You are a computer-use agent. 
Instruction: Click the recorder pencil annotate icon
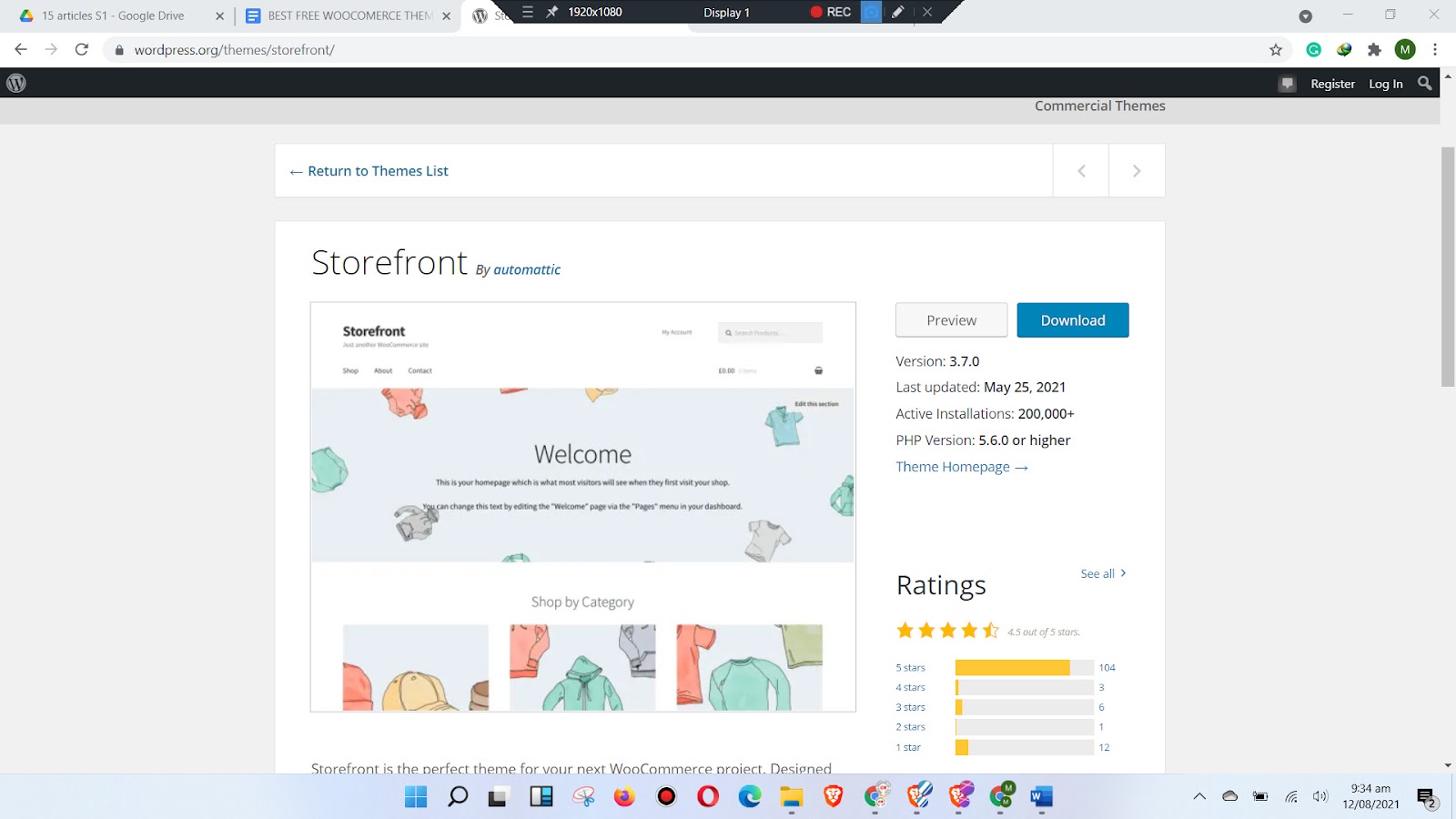click(x=897, y=12)
